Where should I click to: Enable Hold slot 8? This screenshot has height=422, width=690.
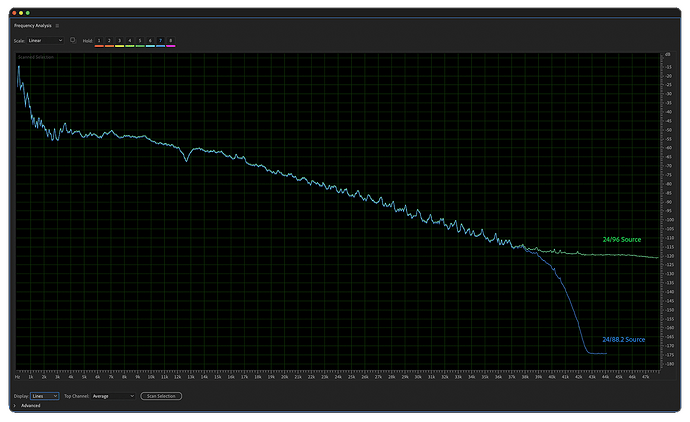tap(171, 40)
